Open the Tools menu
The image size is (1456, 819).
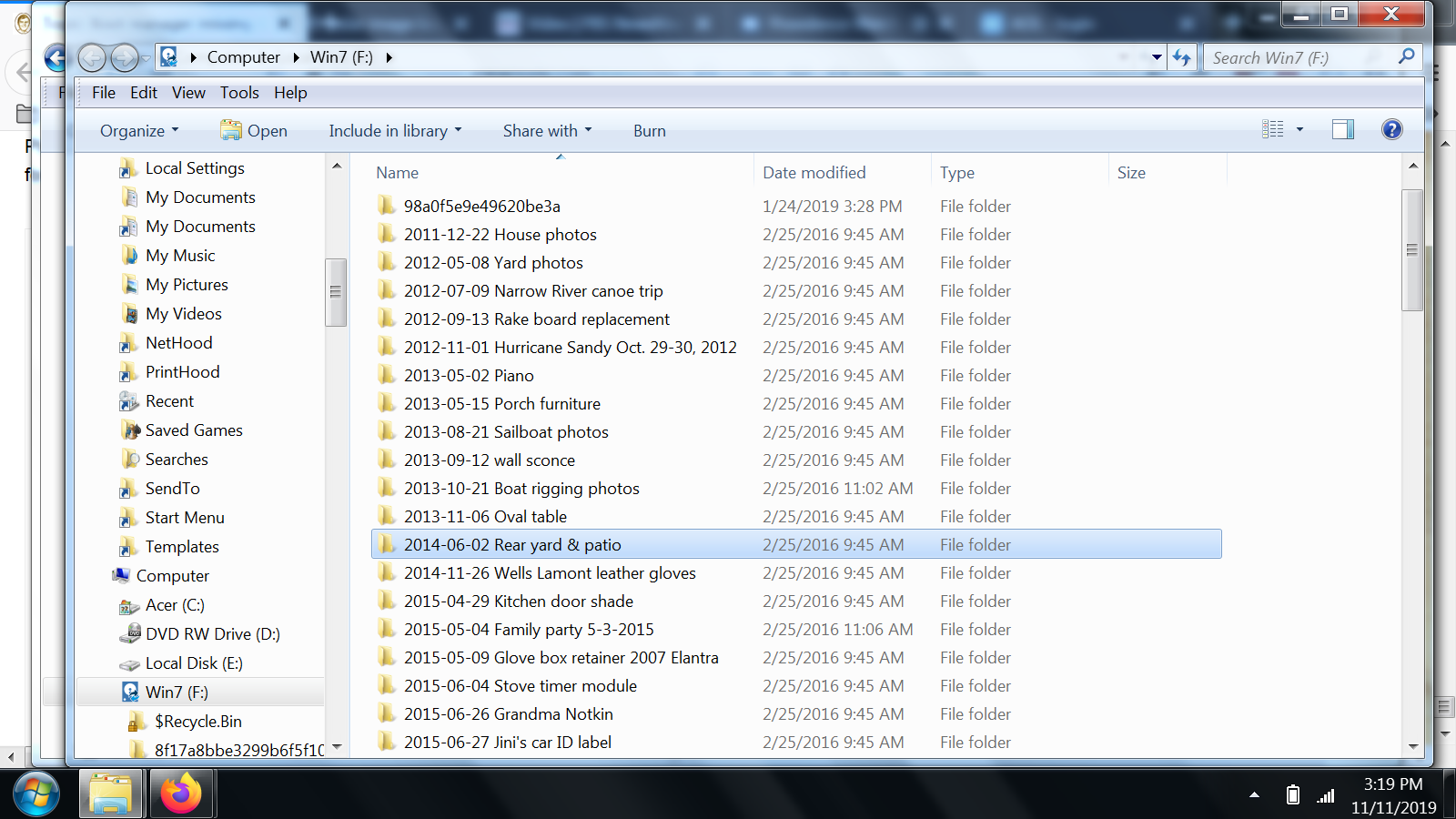[239, 93]
